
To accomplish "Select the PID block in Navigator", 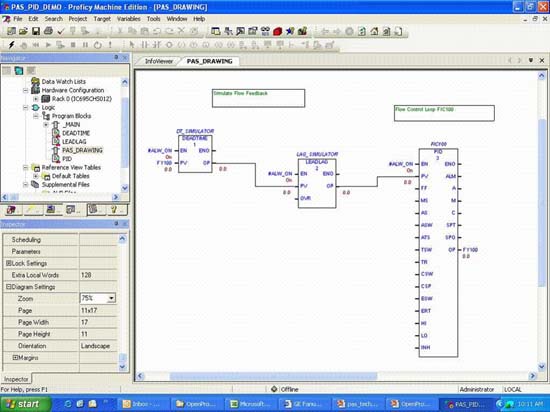I will point(67,159).
